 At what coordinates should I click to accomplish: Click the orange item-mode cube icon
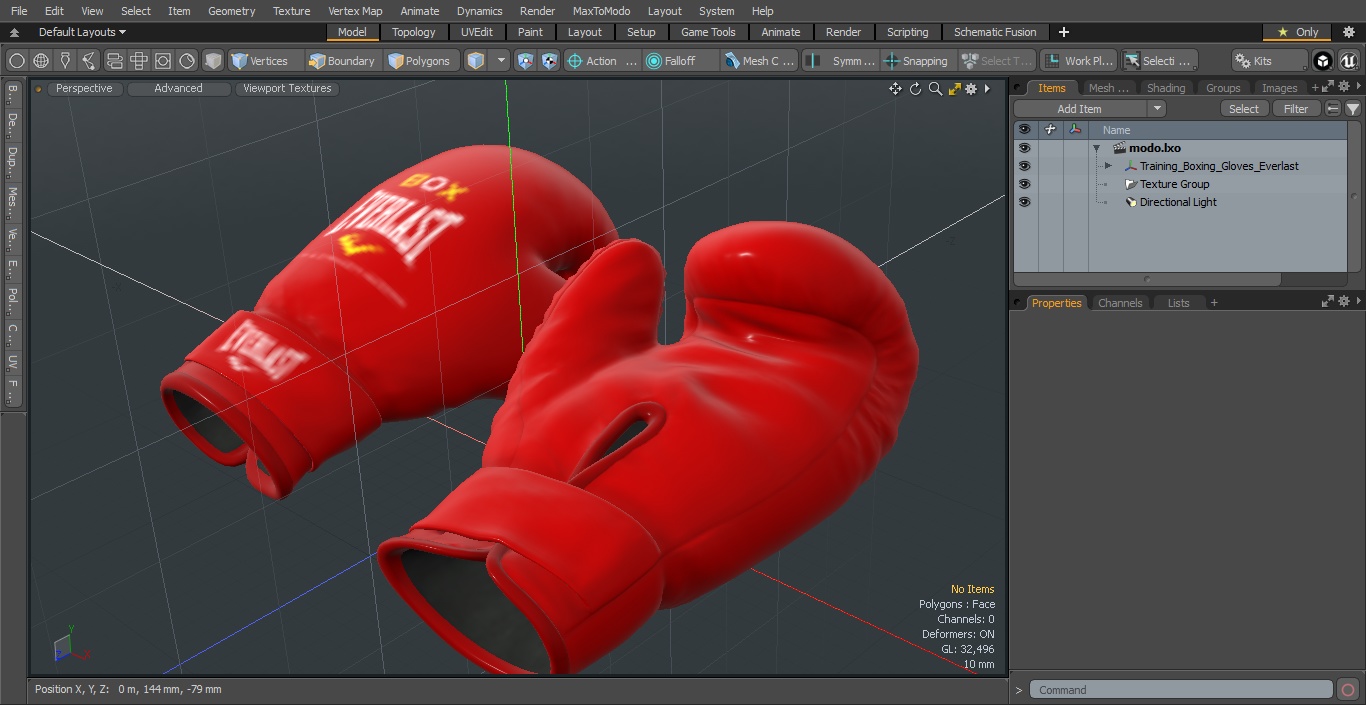(x=476, y=61)
